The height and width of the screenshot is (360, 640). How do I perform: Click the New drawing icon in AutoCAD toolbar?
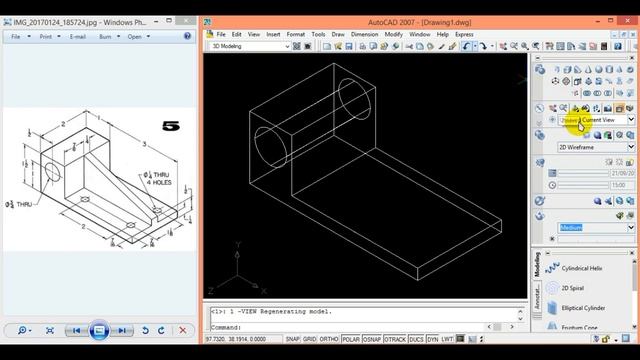327,47
